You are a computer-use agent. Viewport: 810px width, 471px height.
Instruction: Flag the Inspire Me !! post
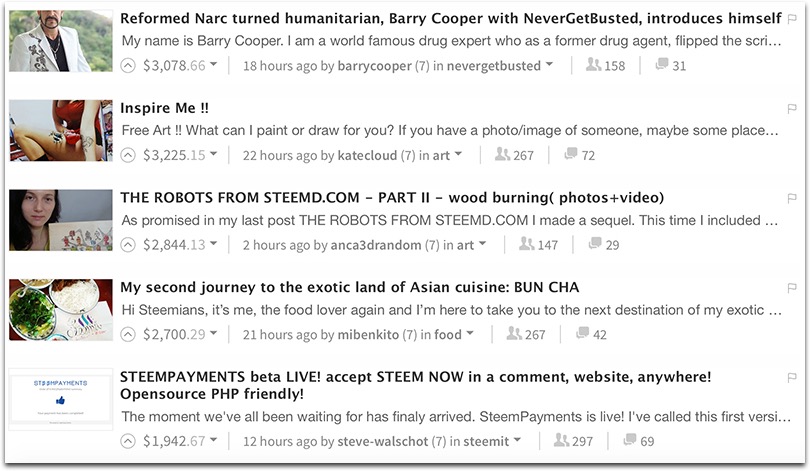(791, 108)
